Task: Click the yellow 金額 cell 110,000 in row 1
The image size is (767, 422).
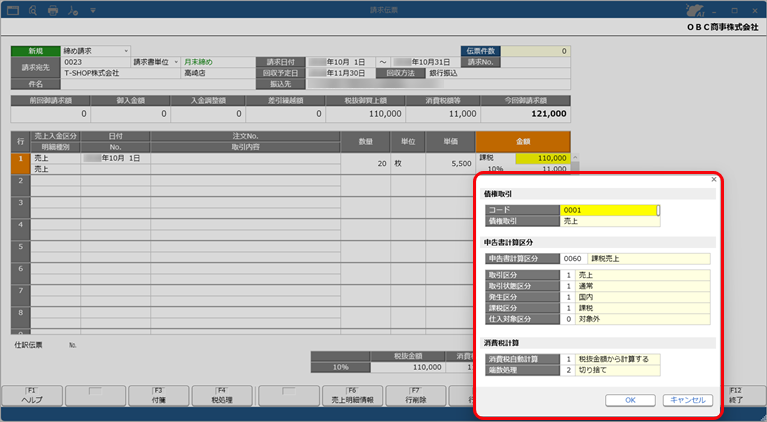Action: (x=543, y=158)
